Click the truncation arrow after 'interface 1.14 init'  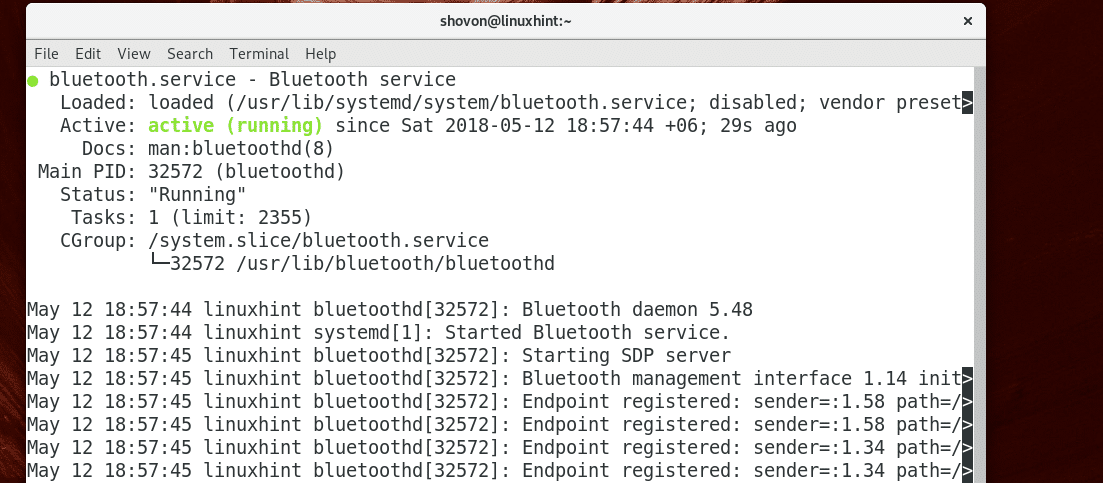pyautogui.click(x=966, y=379)
